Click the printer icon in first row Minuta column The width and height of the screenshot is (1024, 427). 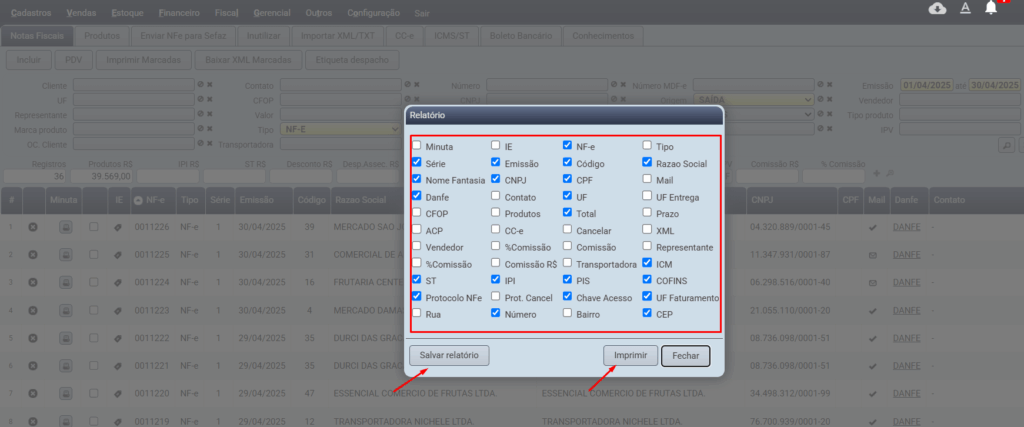tap(66, 228)
